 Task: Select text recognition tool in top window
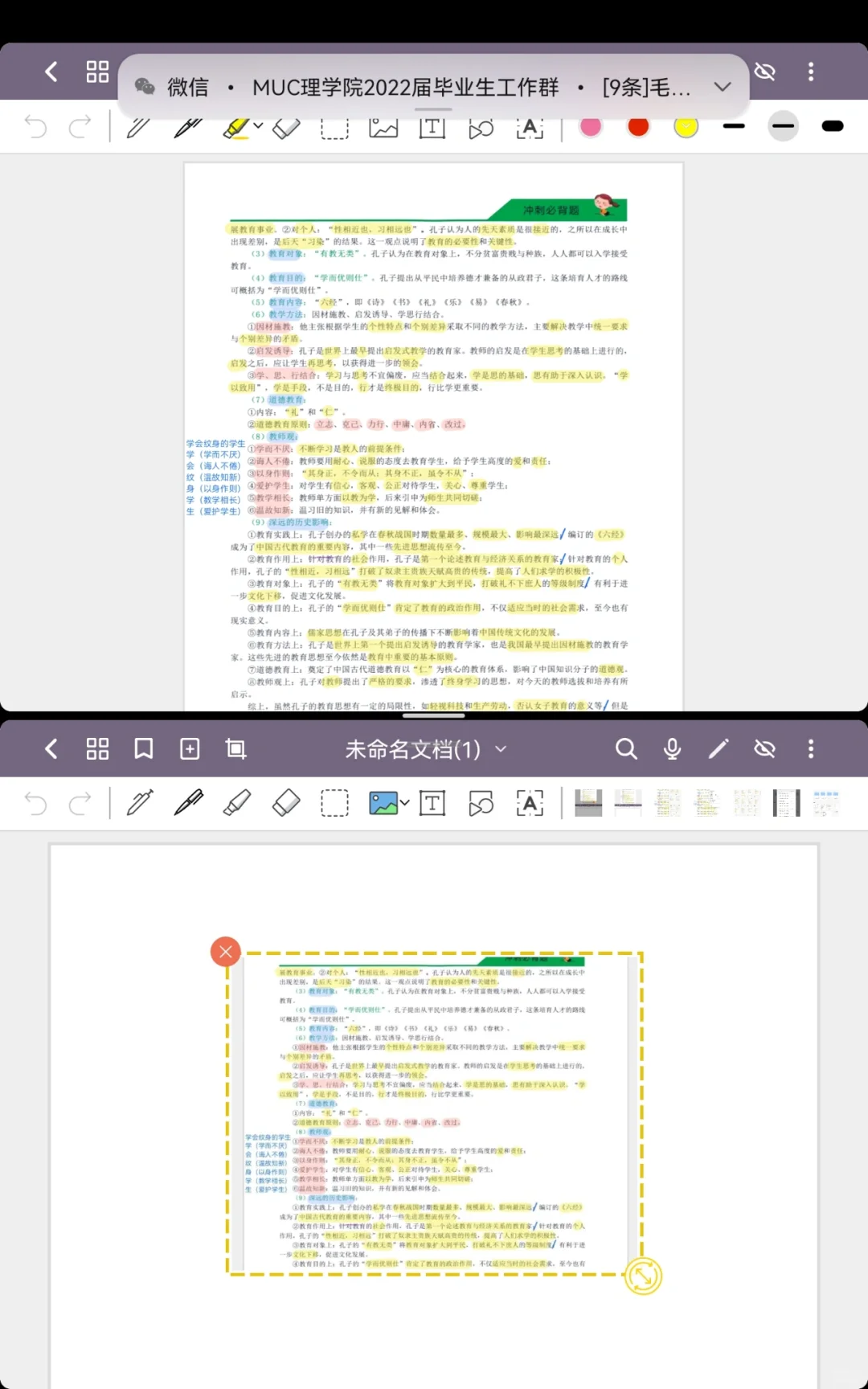[x=530, y=126]
